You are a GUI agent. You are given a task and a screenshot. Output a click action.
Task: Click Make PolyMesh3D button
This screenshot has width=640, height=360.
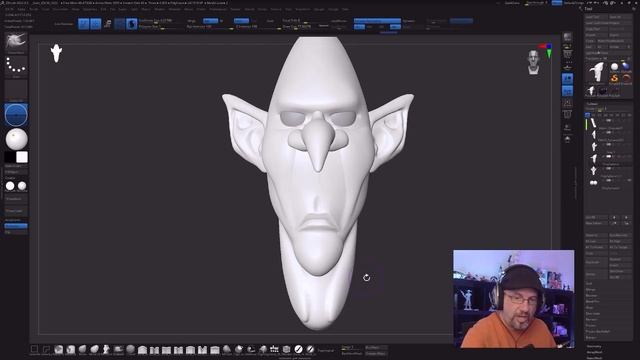614,41
